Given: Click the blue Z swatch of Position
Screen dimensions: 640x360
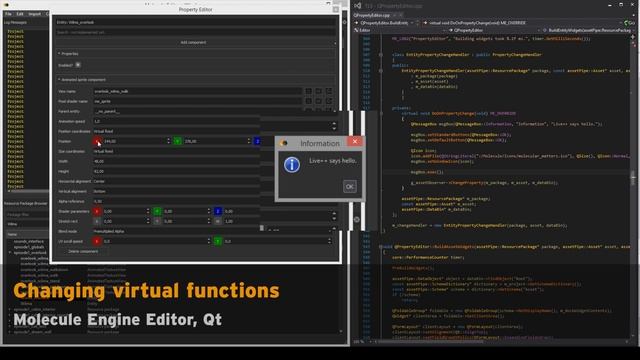Looking at the screenshot, I should [257, 141].
